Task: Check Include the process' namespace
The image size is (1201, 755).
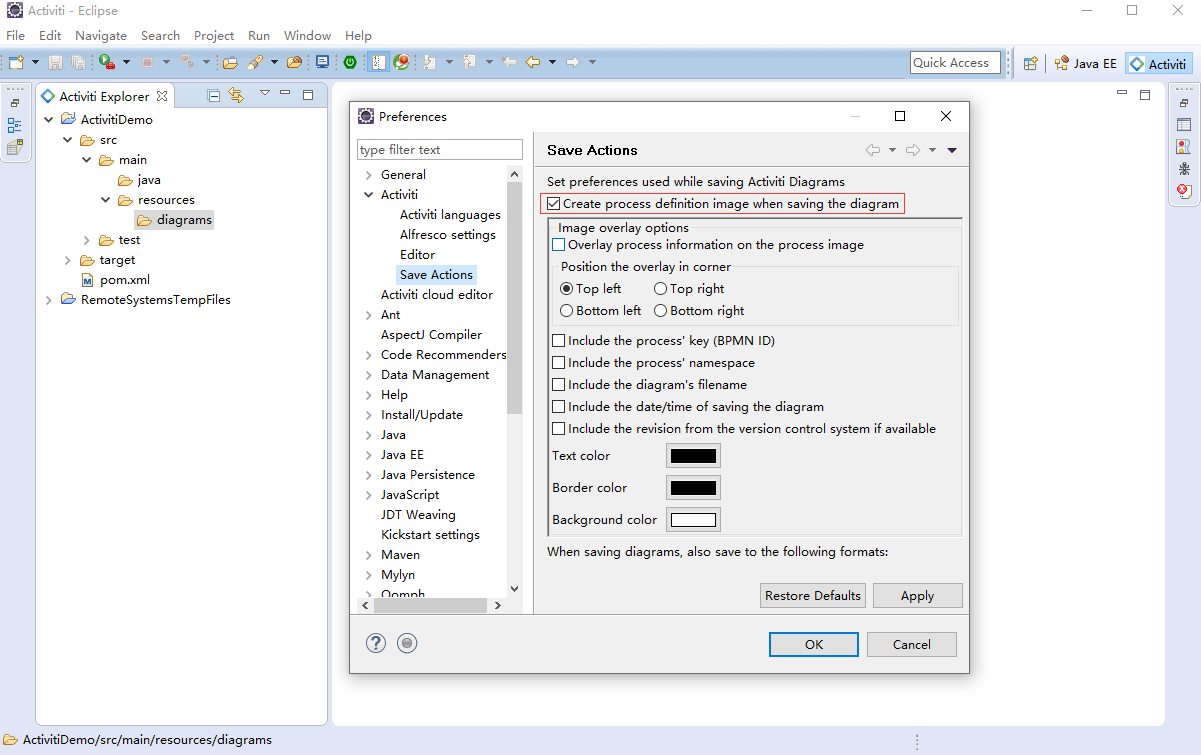Action: point(559,363)
